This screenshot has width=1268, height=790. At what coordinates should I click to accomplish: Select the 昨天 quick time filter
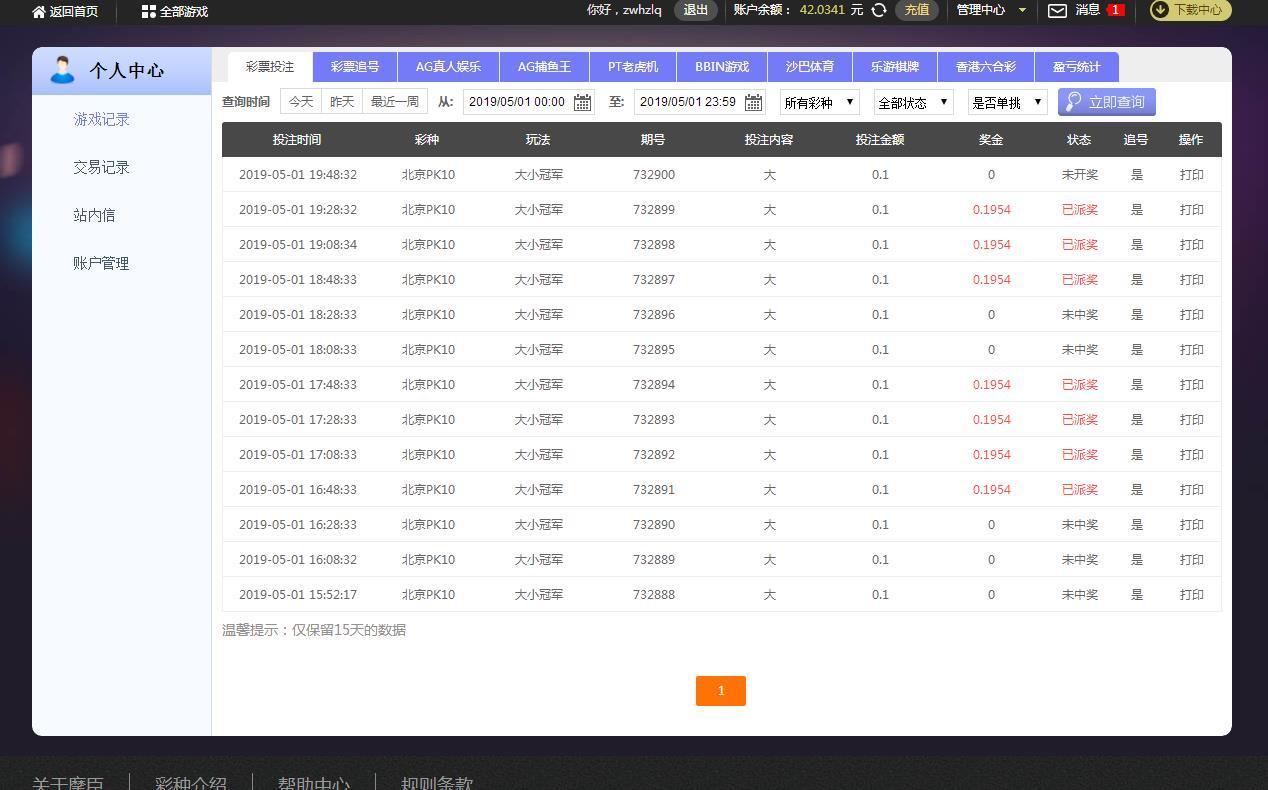pyautogui.click(x=342, y=101)
